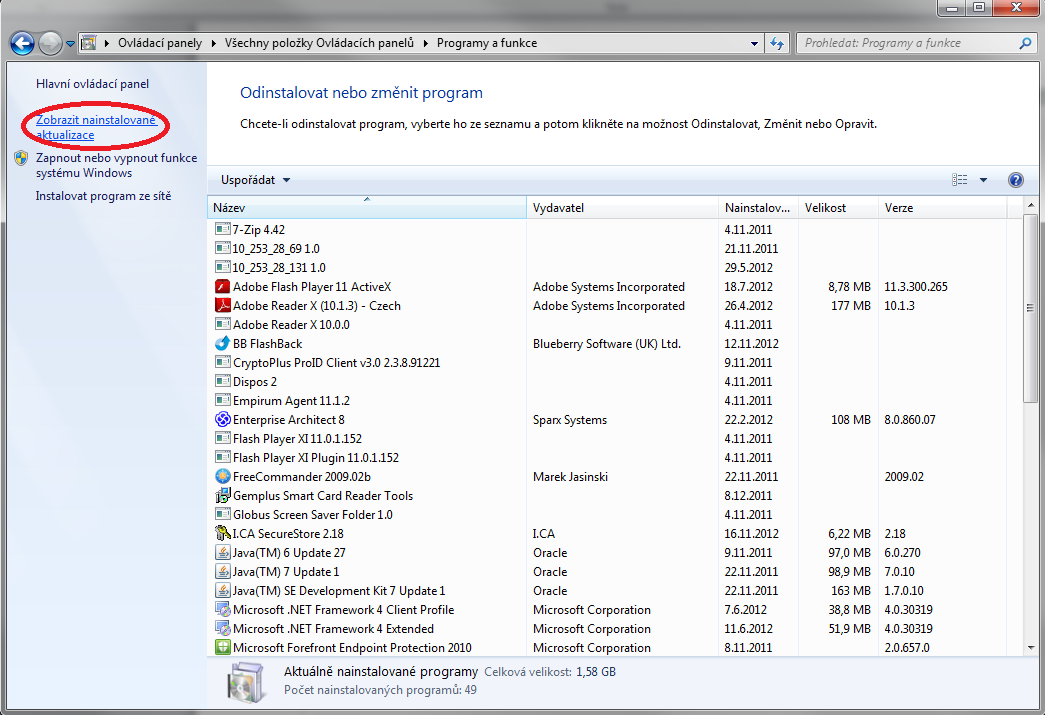Viewport: 1045px width, 715px height.
Task: Select the Java(TM) 7 Update 1 icon
Action: [x=223, y=571]
